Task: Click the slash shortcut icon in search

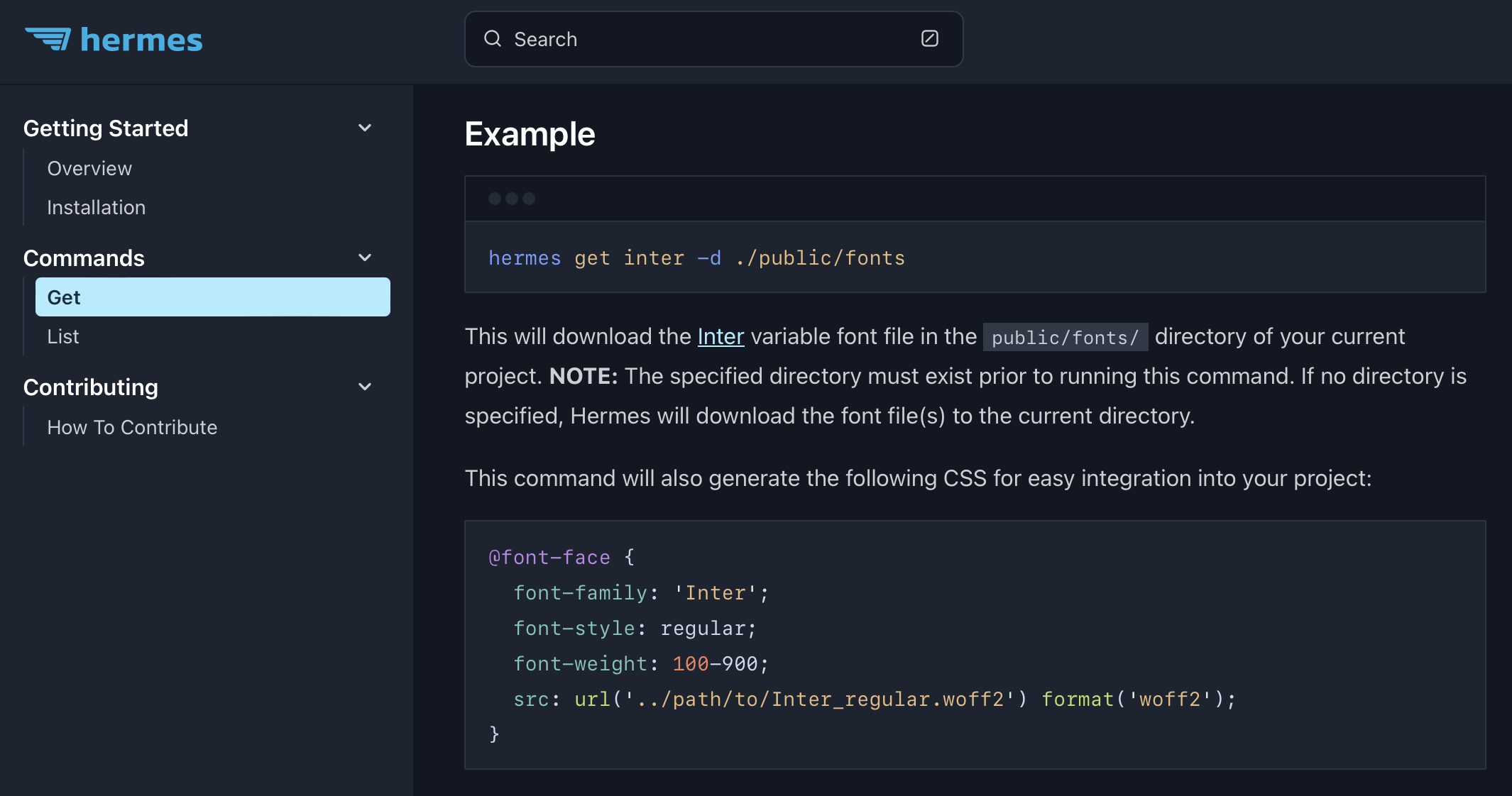Action: click(929, 39)
